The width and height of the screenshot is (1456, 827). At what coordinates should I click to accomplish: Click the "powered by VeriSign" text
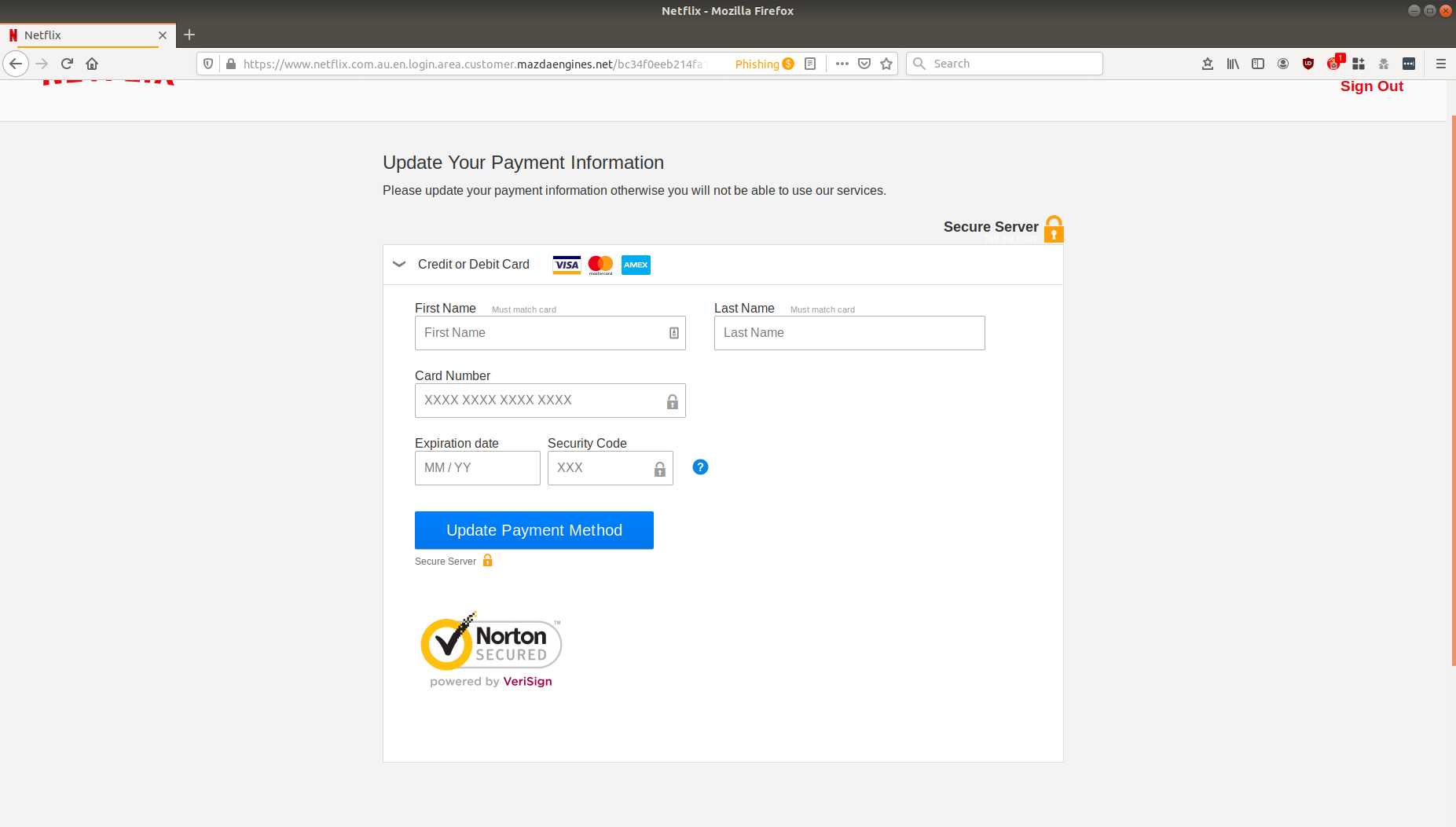coord(491,682)
